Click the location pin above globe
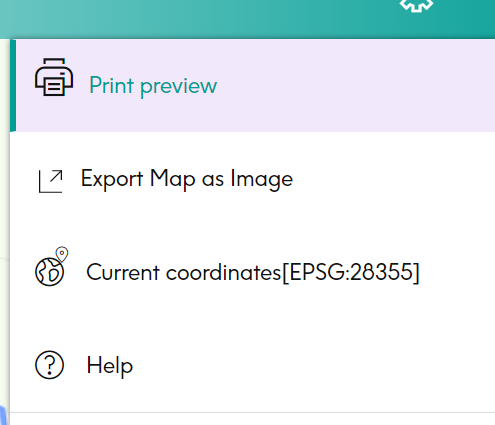 click(x=62, y=254)
